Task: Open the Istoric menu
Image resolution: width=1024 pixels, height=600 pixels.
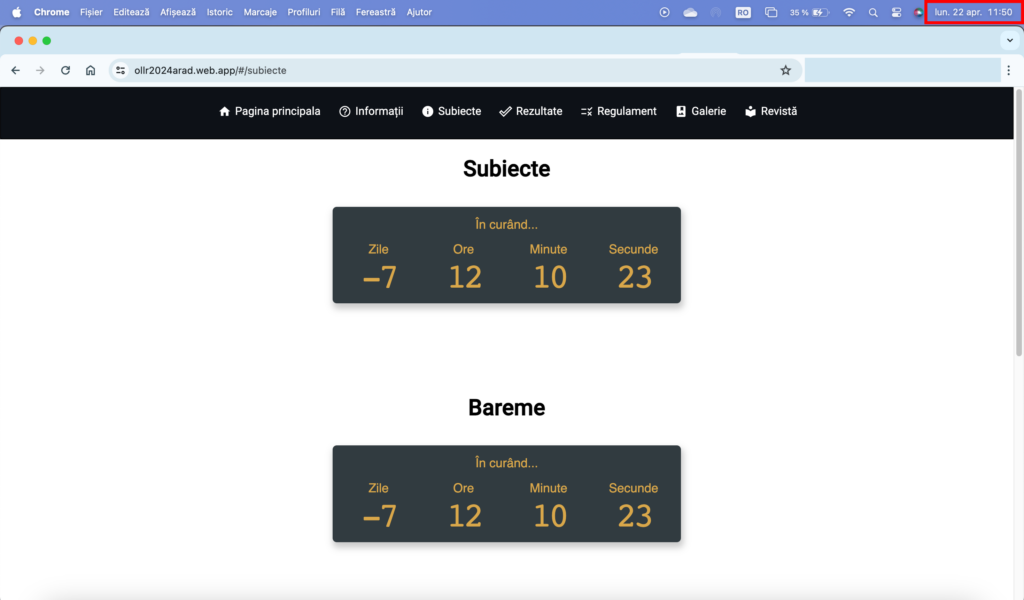Action: point(219,12)
